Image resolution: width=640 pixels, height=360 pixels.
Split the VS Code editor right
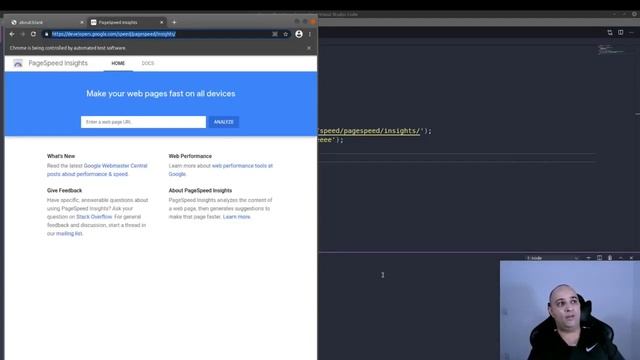(x=620, y=32)
